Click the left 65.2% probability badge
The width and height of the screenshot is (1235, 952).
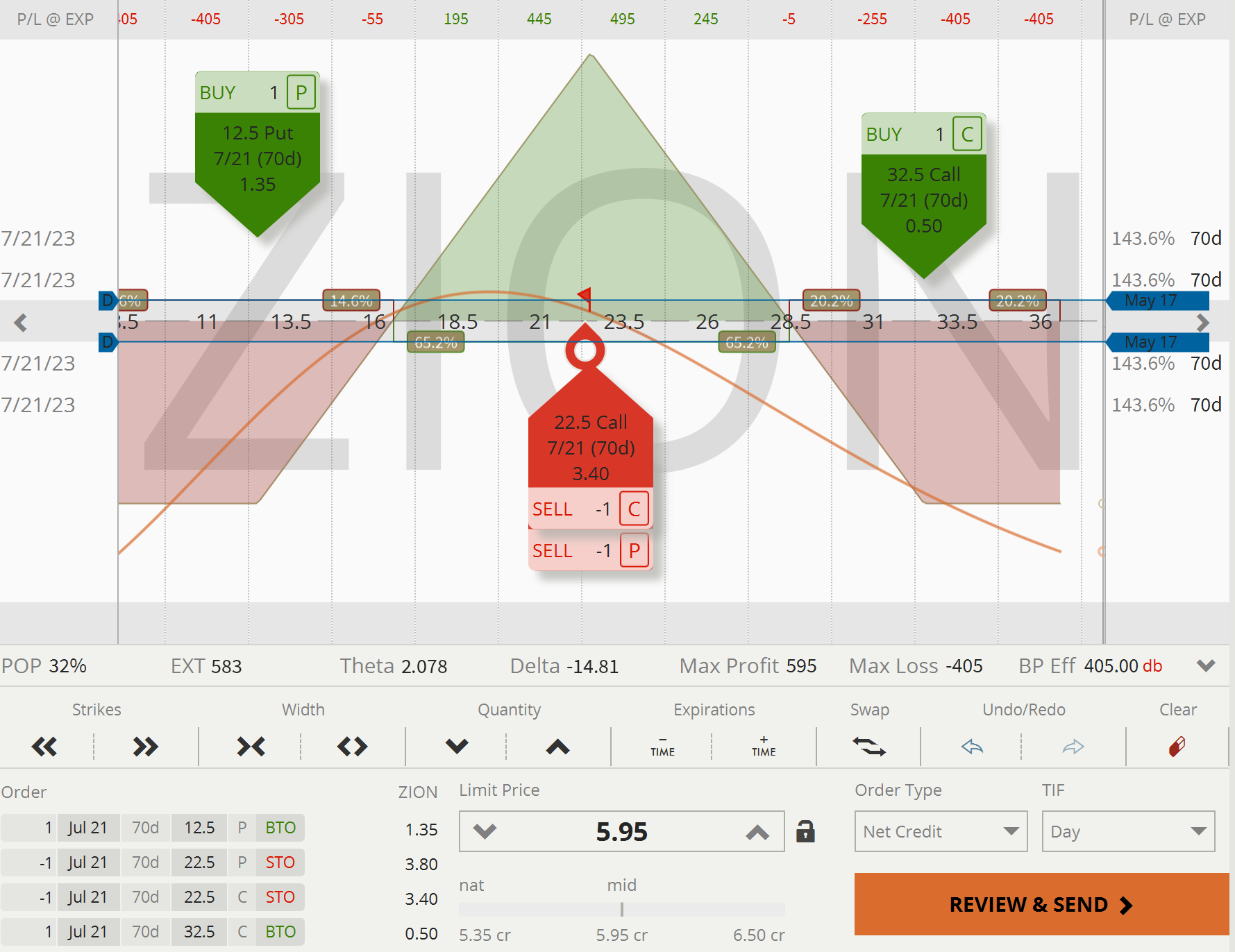coord(435,342)
